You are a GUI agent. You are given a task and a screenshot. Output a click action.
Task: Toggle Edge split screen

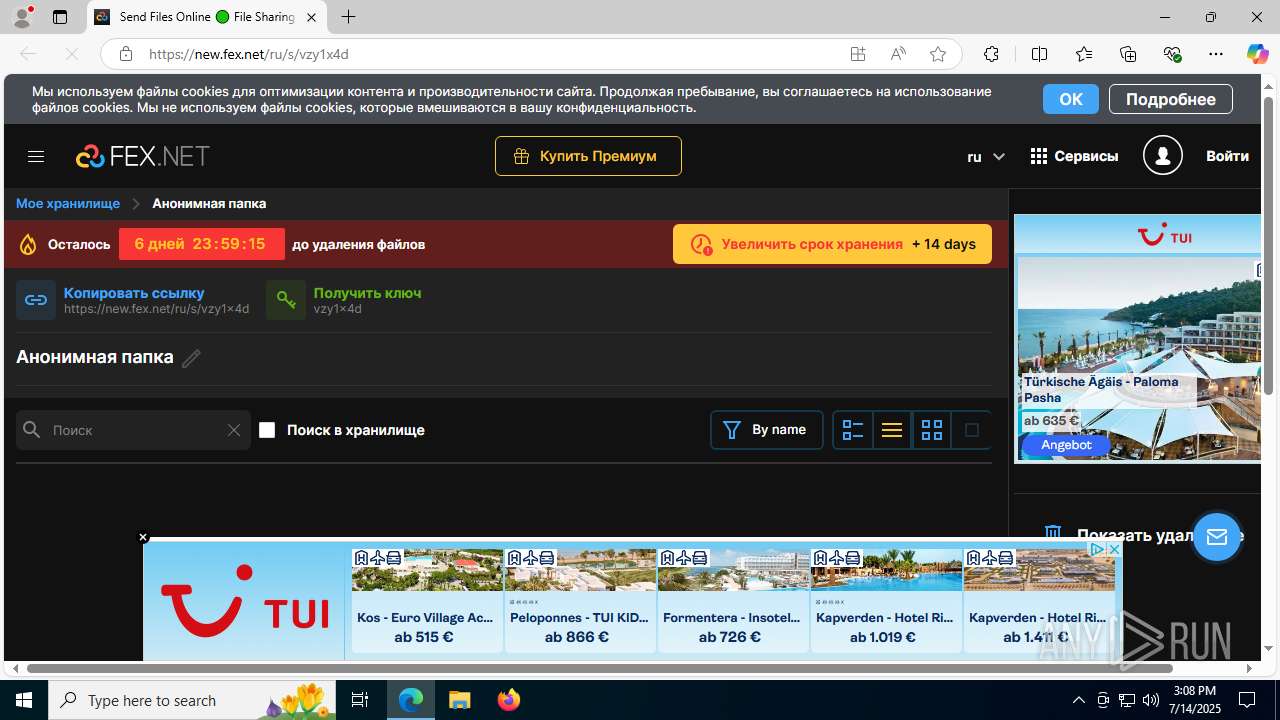[1039, 54]
